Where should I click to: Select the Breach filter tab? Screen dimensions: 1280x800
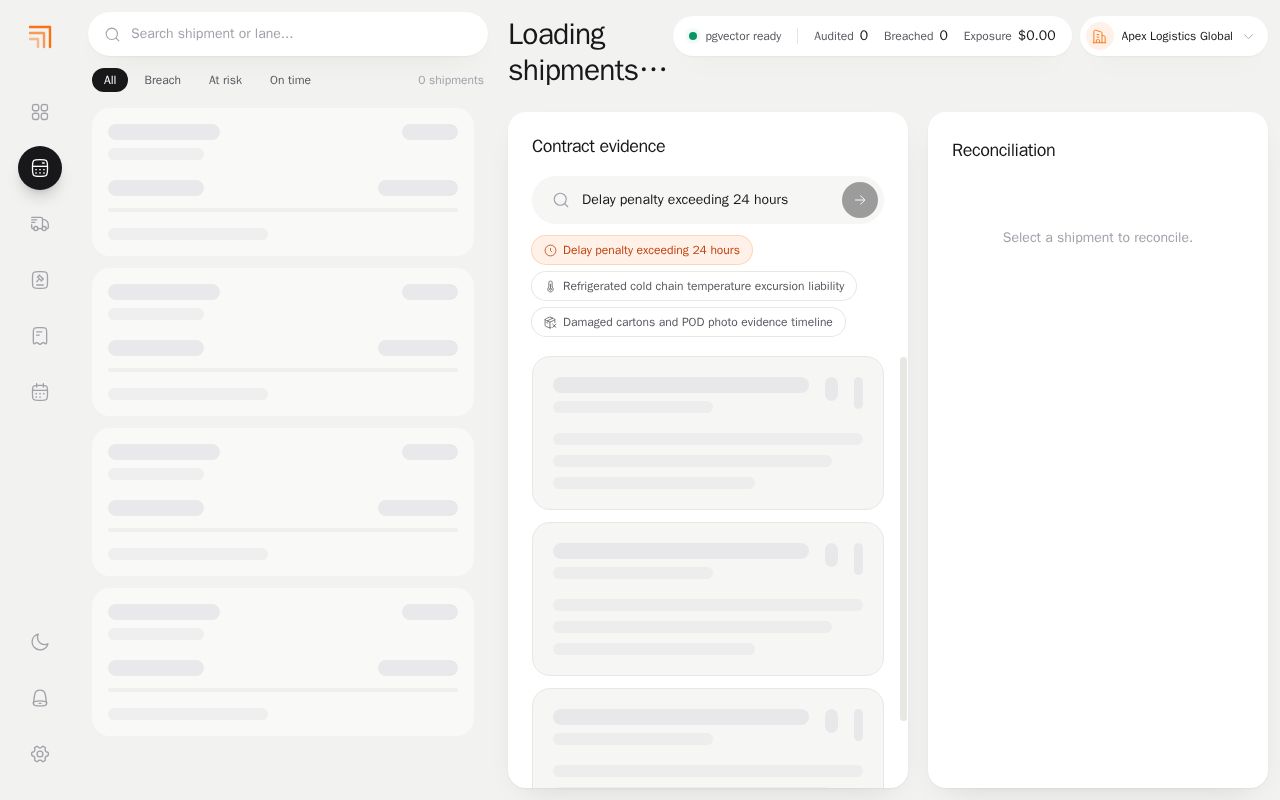point(162,80)
